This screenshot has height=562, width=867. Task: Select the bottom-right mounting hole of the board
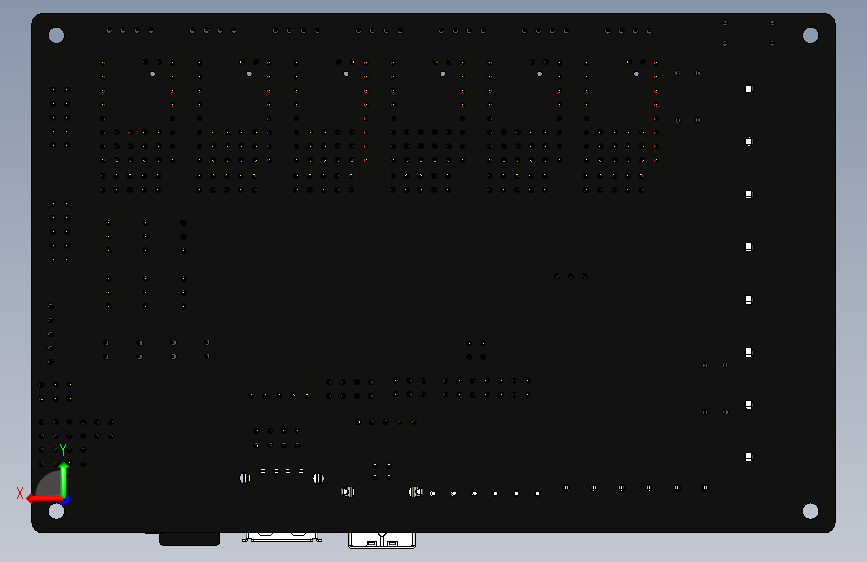(810, 511)
